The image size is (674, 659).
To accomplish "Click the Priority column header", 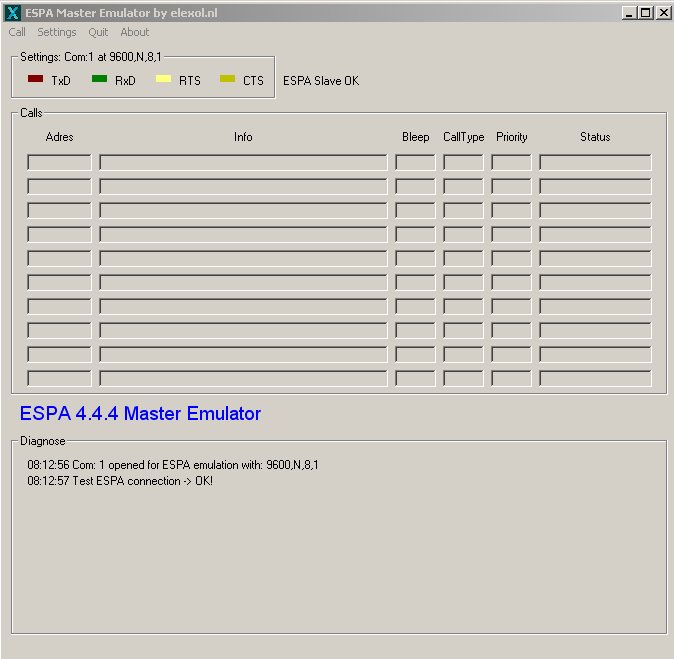I will pyautogui.click(x=512, y=137).
